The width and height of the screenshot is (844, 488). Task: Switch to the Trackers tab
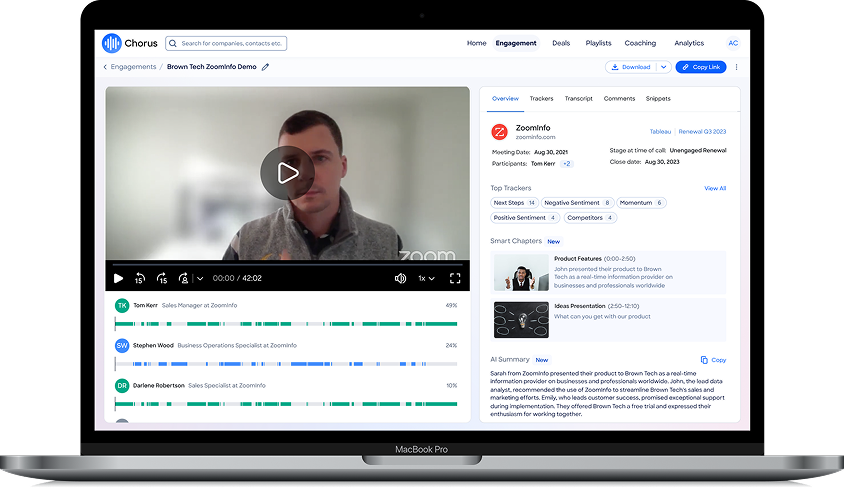coord(541,98)
